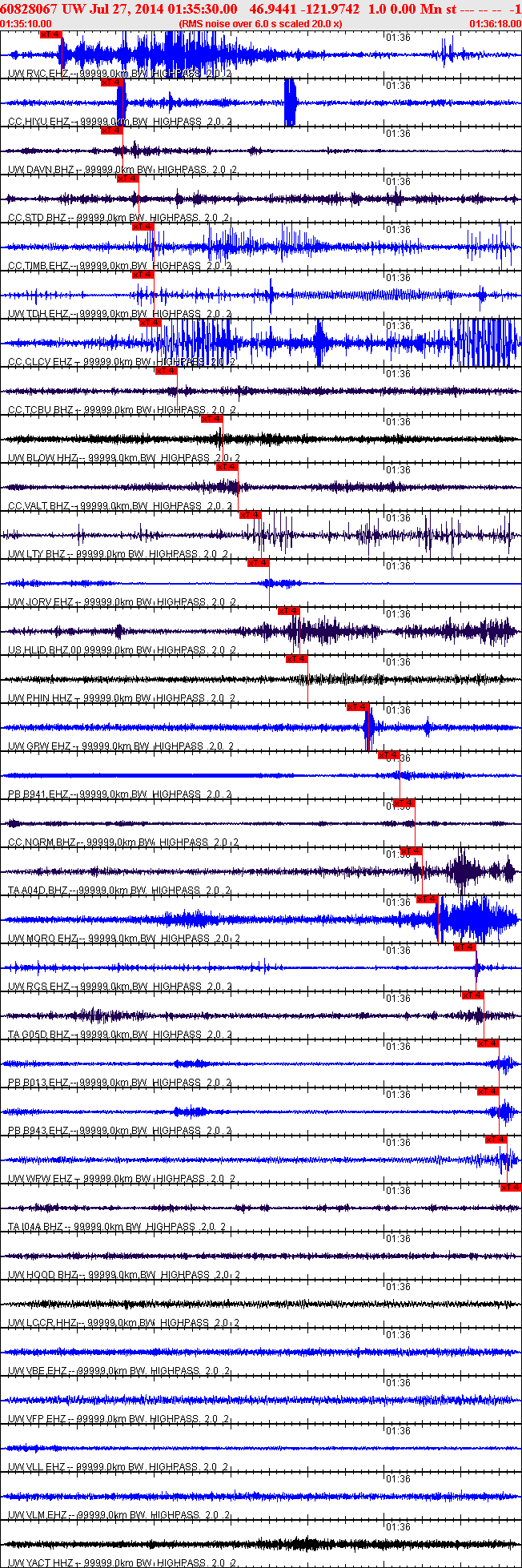Click the coordinates 46.9441 -121.9742 in header
Image resolution: width=522 pixels, height=1568 pixels.
[305, 8]
